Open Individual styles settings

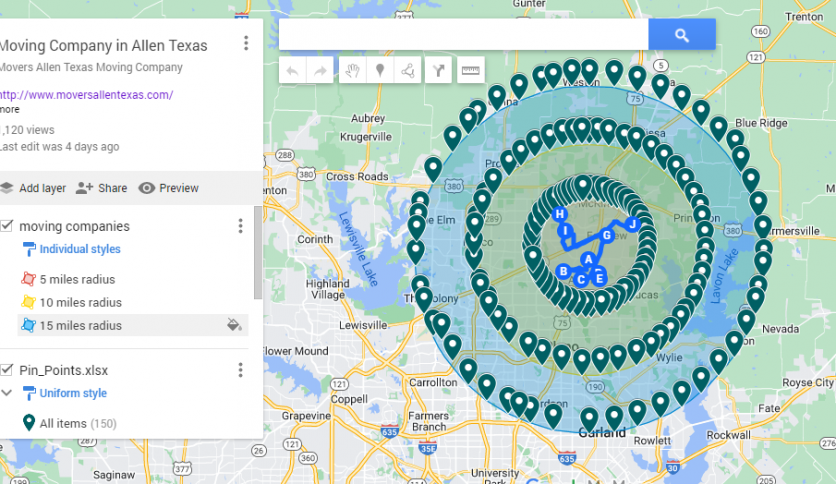pos(80,249)
